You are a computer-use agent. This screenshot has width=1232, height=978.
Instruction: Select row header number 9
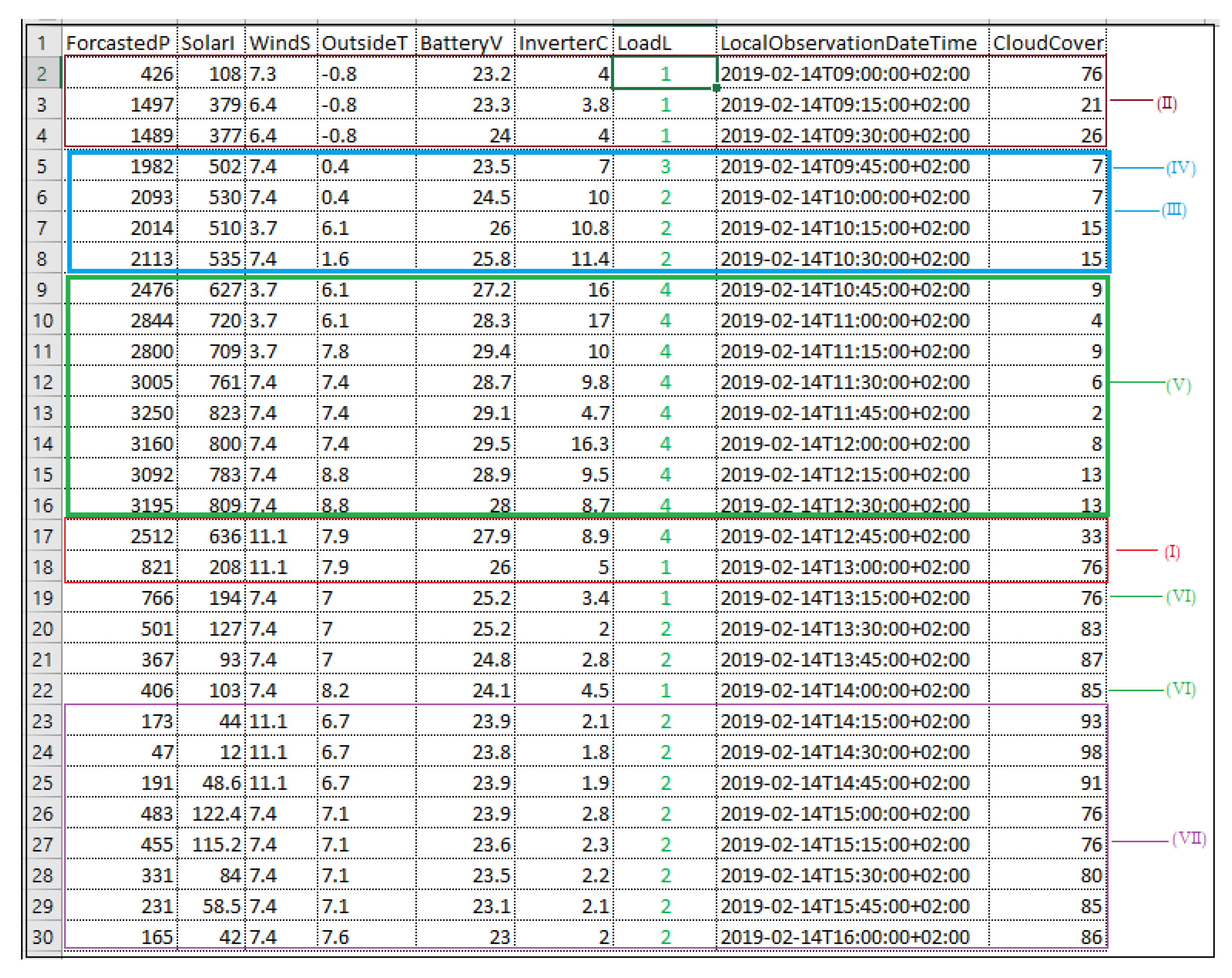43,290
